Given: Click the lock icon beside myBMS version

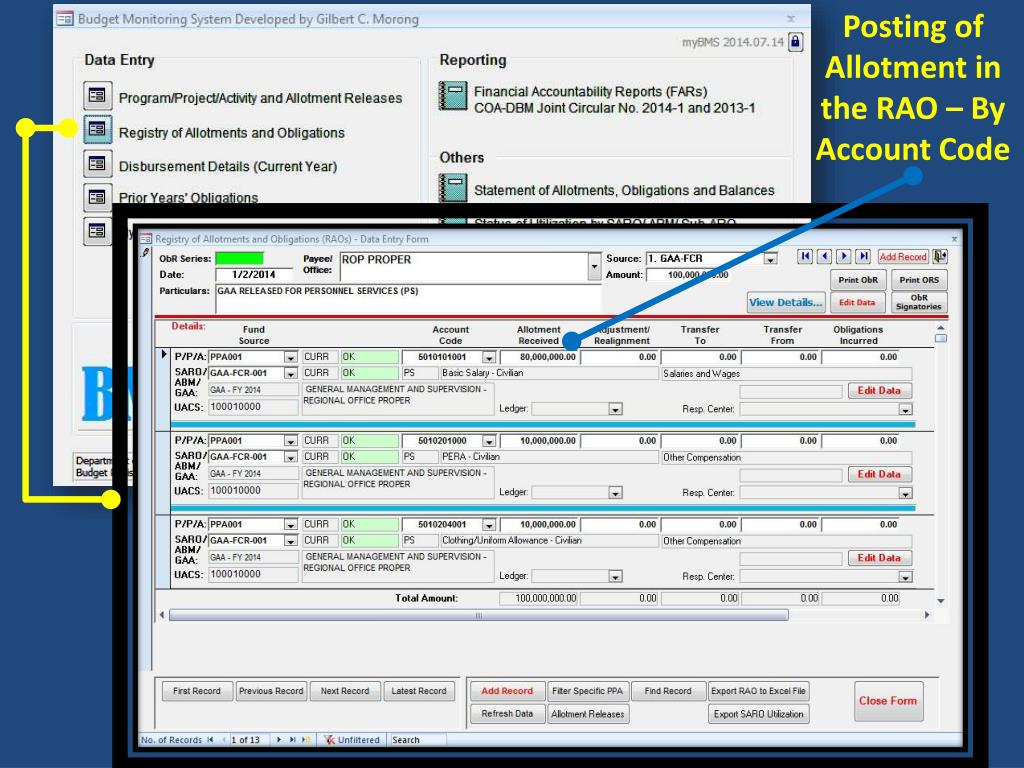Looking at the screenshot, I should point(795,42).
